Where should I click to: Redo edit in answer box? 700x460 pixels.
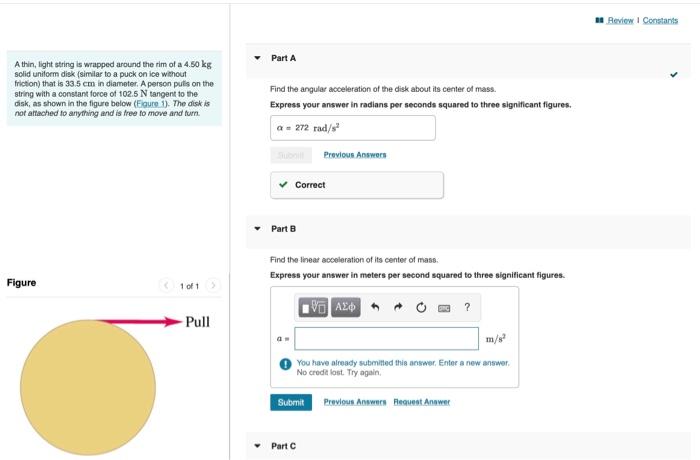(x=398, y=307)
